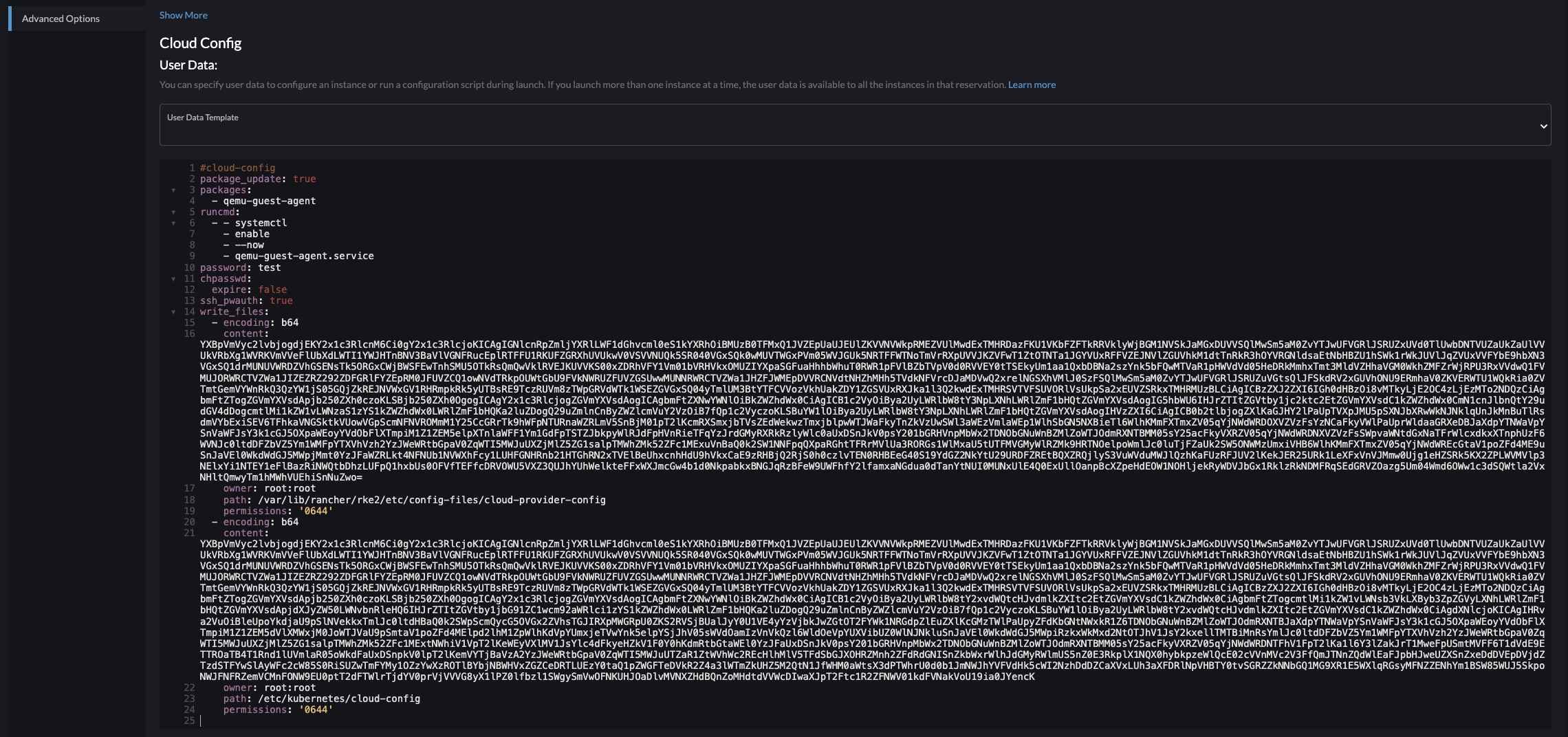Image resolution: width=1568 pixels, height=737 pixels.
Task: Collapse the packages section fold arrow
Action: 172,190
